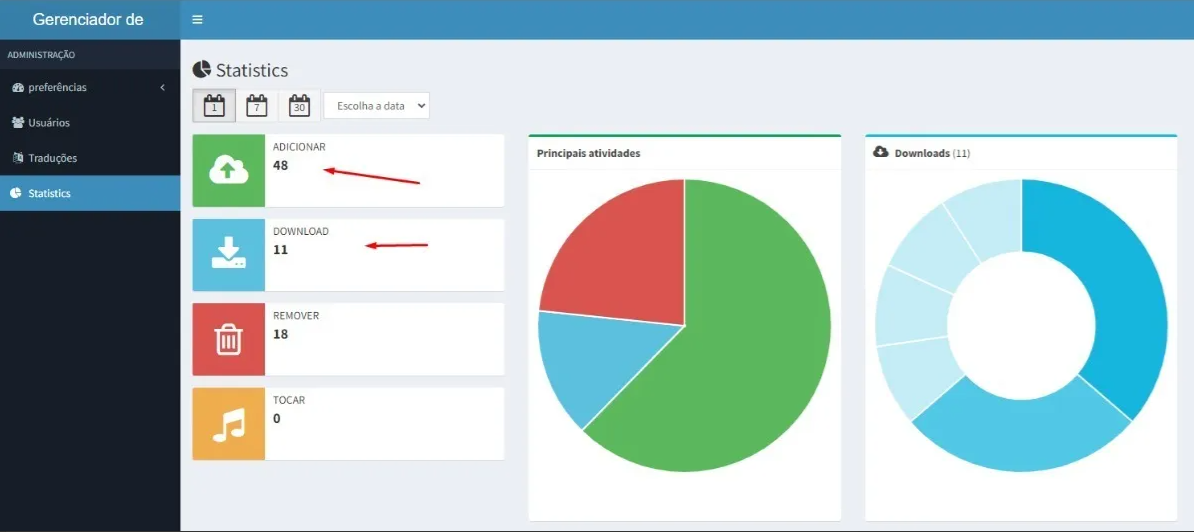
Task: Select Statistics in the sidebar
Action: pyautogui.click(x=49, y=193)
